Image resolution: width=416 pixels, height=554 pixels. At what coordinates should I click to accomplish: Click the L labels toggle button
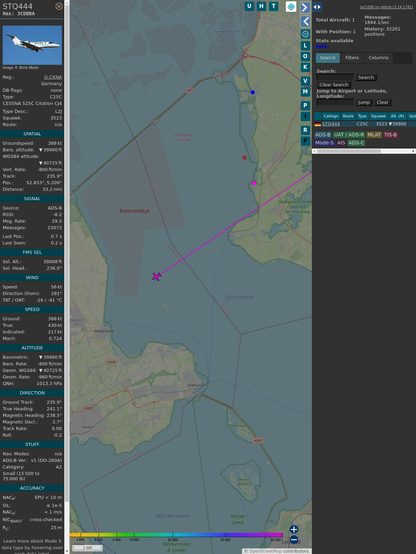(x=305, y=46)
